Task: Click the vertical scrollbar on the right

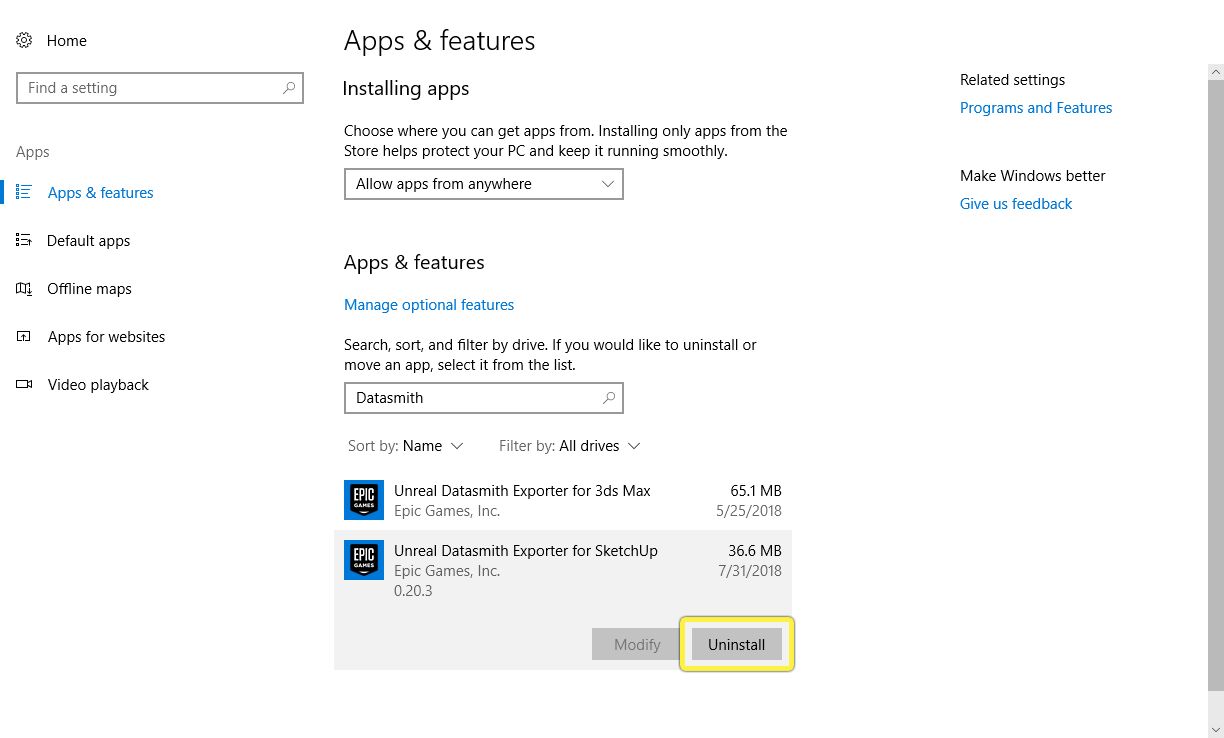Action: (x=1216, y=380)
